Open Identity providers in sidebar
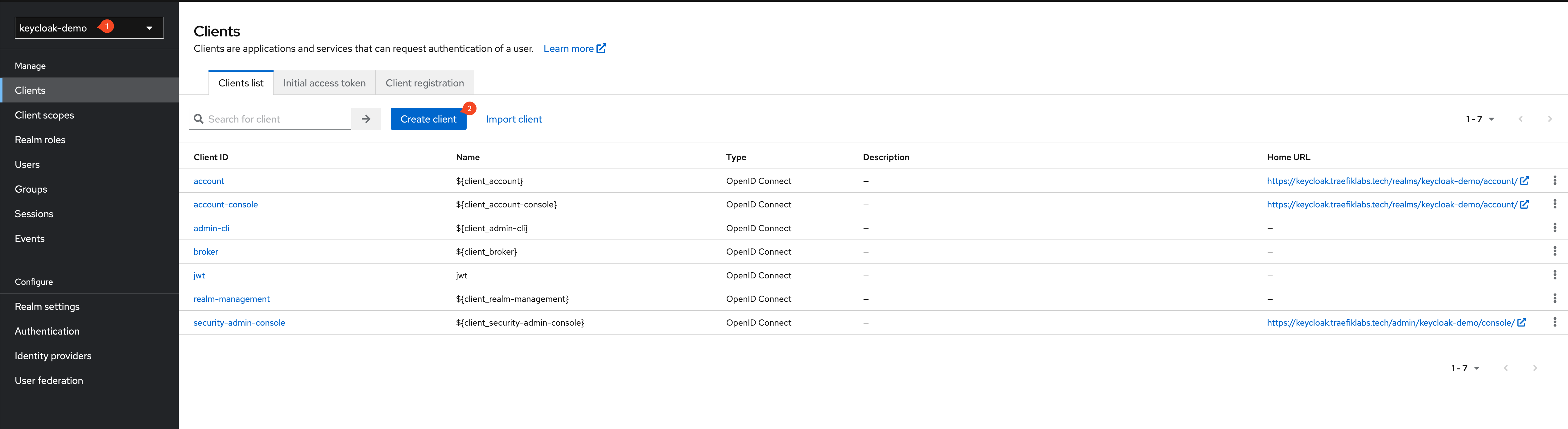Screen dimensions: 1568x429 (53, 356)
